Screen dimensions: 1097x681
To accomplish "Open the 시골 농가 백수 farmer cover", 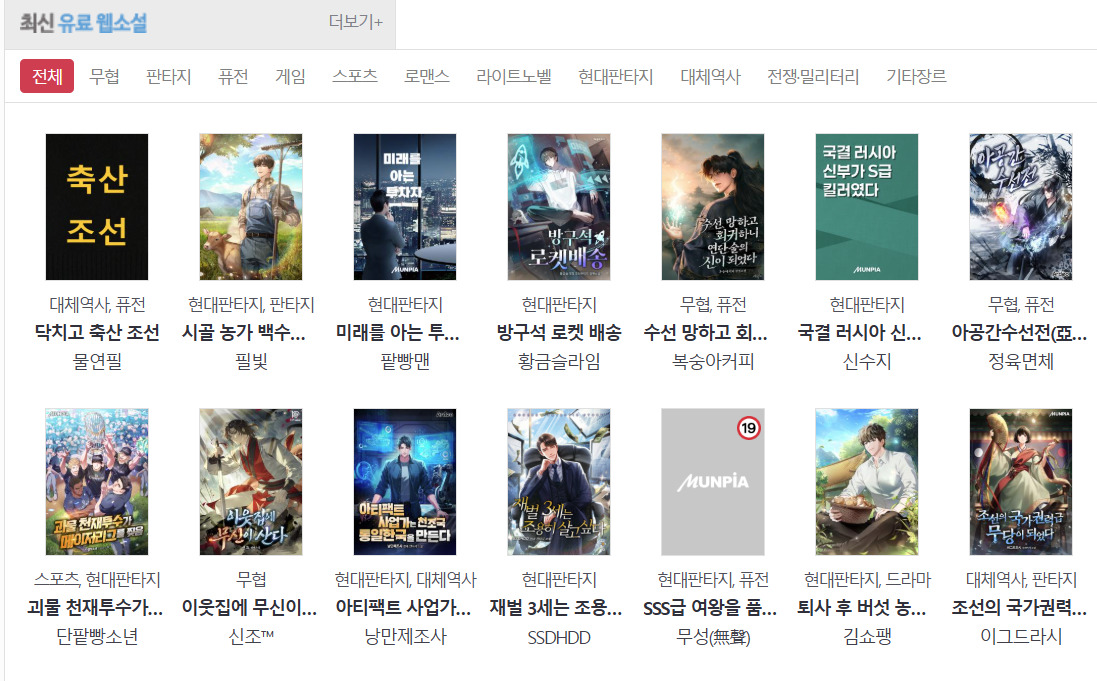I will pyautogui.click(x=251, y=207).
